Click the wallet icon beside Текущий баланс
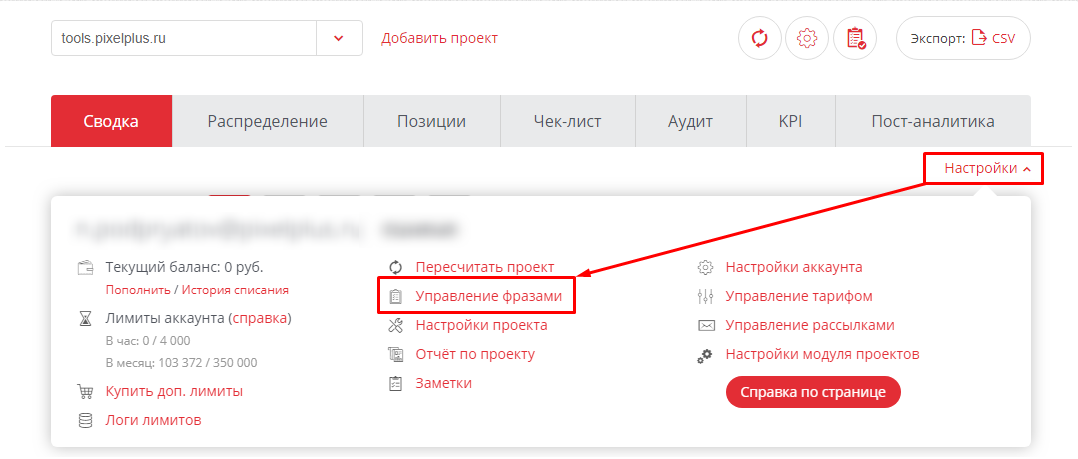 pyautogui.click(x=85, y=267)
